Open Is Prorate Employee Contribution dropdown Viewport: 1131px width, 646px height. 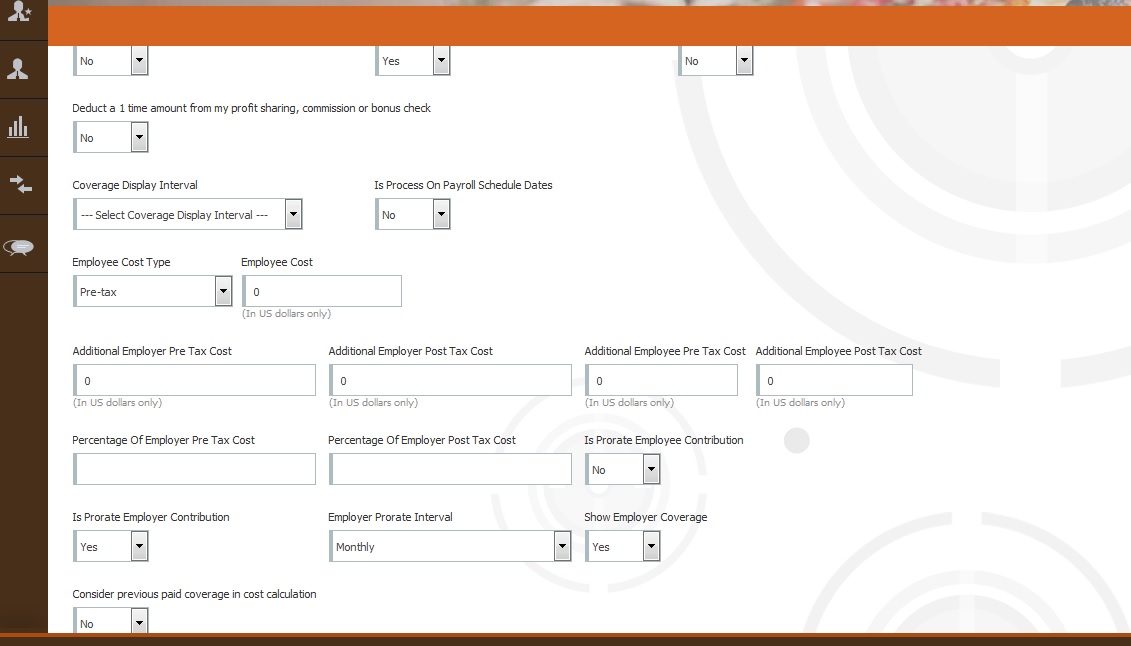pos(622,469)
